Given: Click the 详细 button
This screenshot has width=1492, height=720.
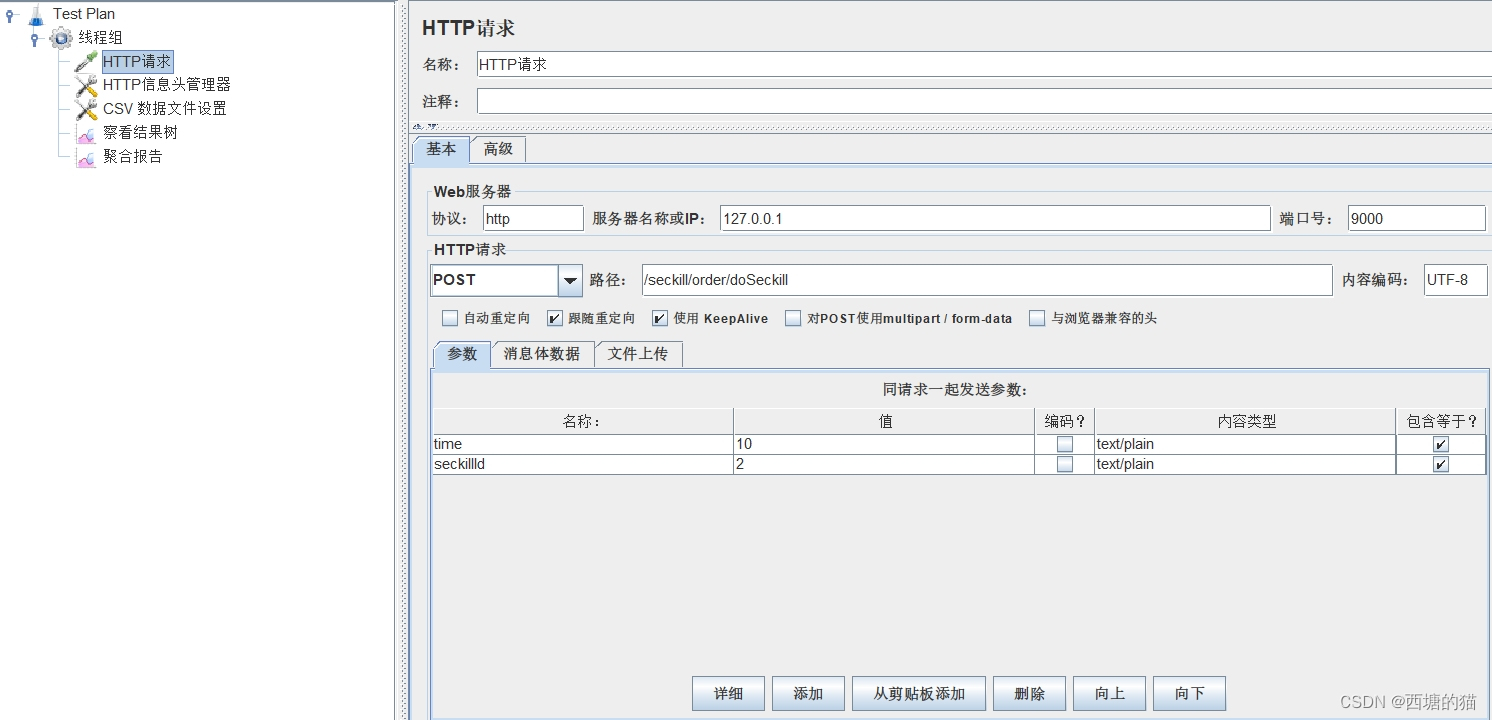Looking at the screenshot, I should pyautogui.click(x=728, y=694).
